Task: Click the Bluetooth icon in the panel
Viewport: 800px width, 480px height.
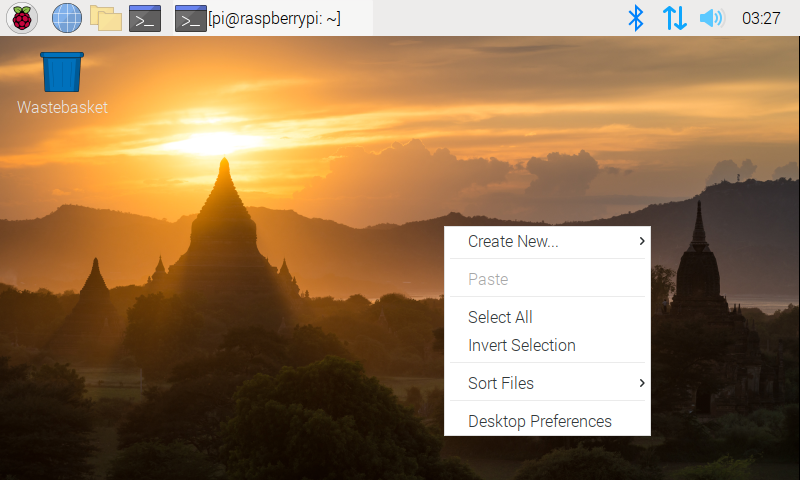Action: coord(634,18)
